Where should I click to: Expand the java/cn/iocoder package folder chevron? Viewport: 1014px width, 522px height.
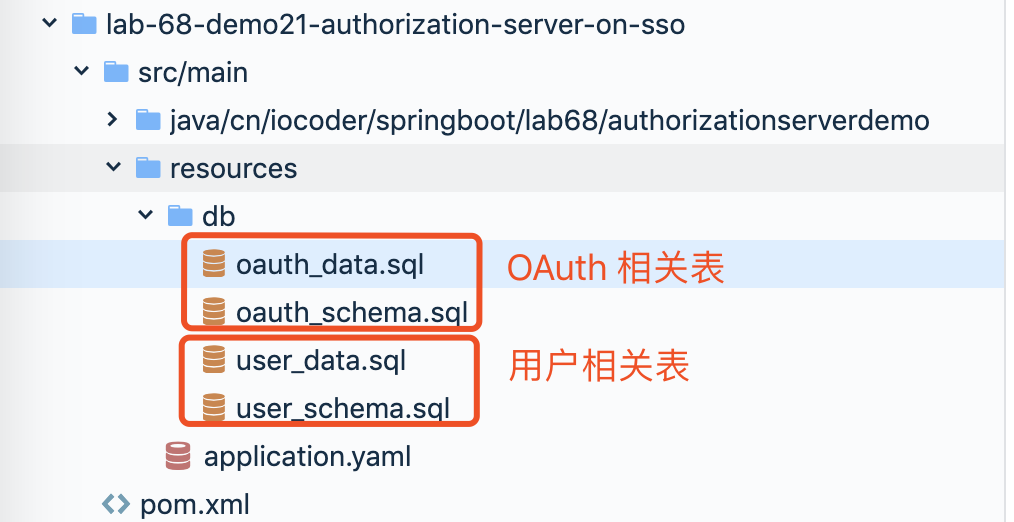click(113, 120)
